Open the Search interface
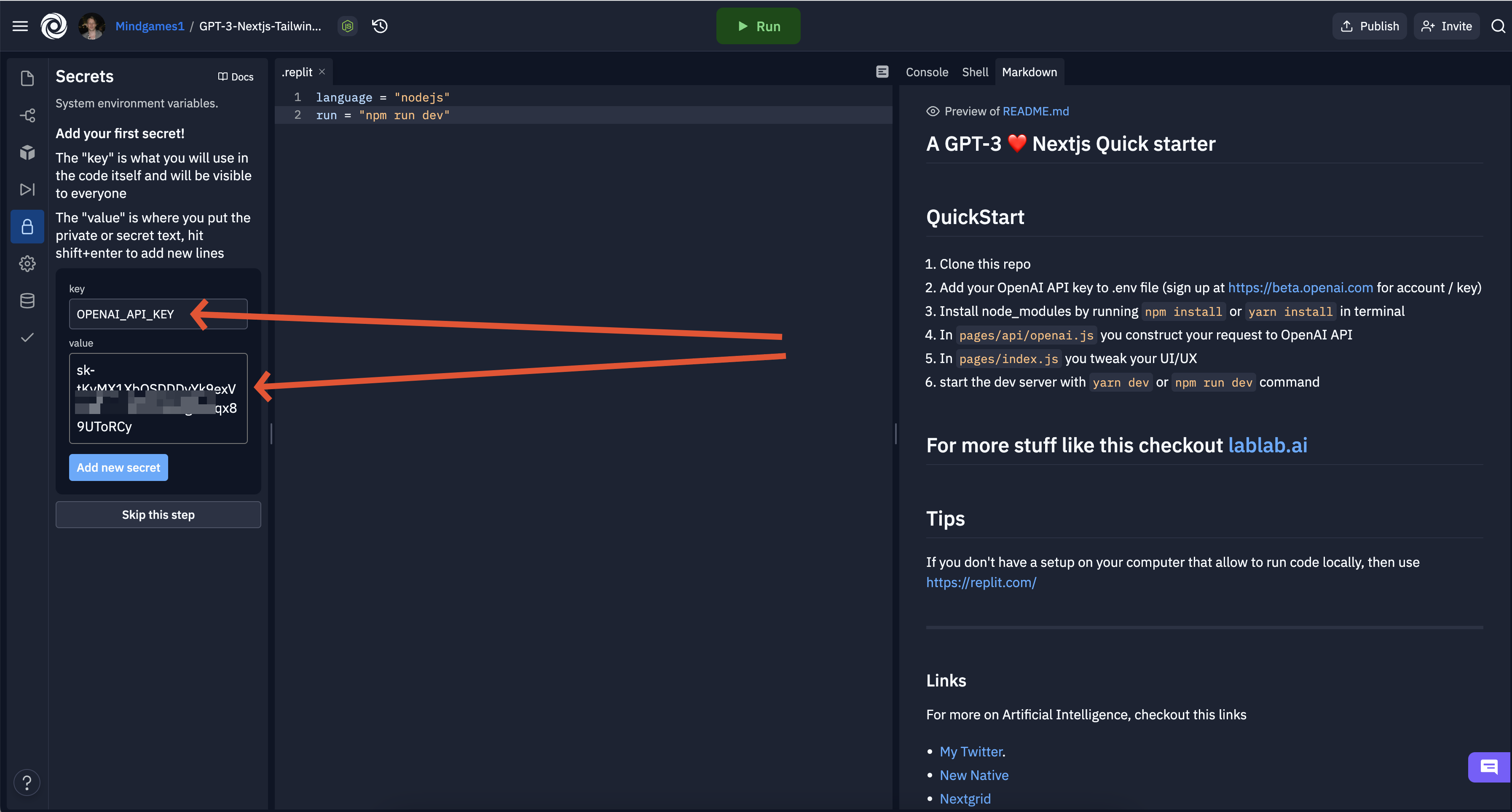The width and height of the screenshot is (1512, 812). (x=1496, y=26)
